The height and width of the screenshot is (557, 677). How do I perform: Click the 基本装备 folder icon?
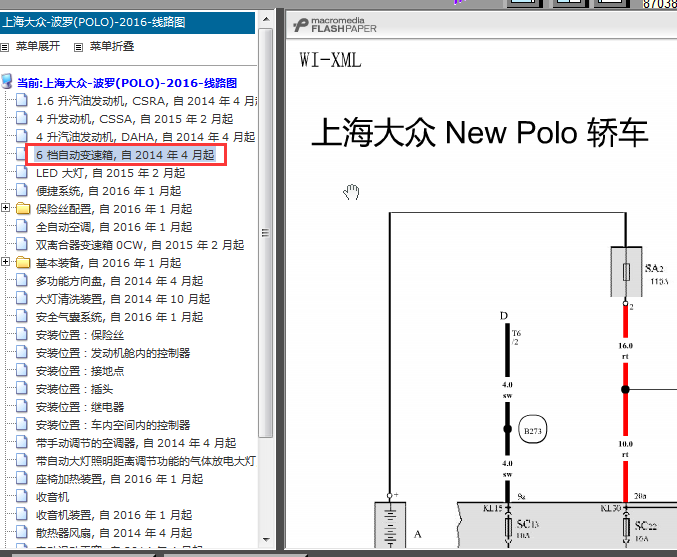click(23, 263)
